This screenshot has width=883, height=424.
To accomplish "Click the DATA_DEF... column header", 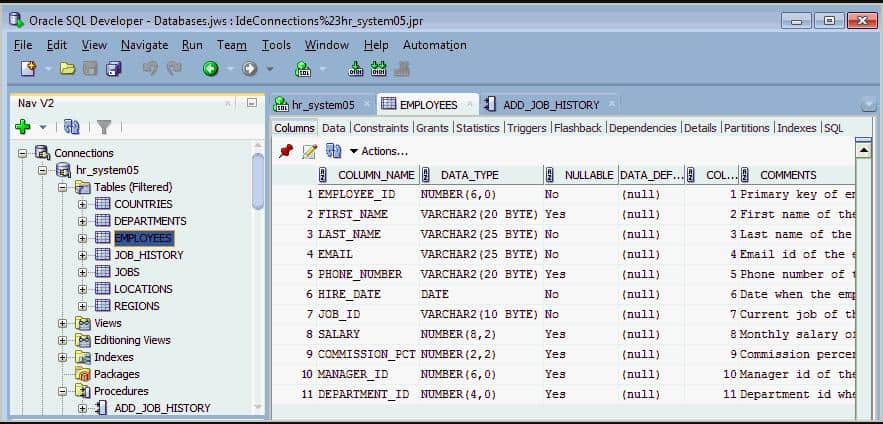I will (x=652, y=175).
